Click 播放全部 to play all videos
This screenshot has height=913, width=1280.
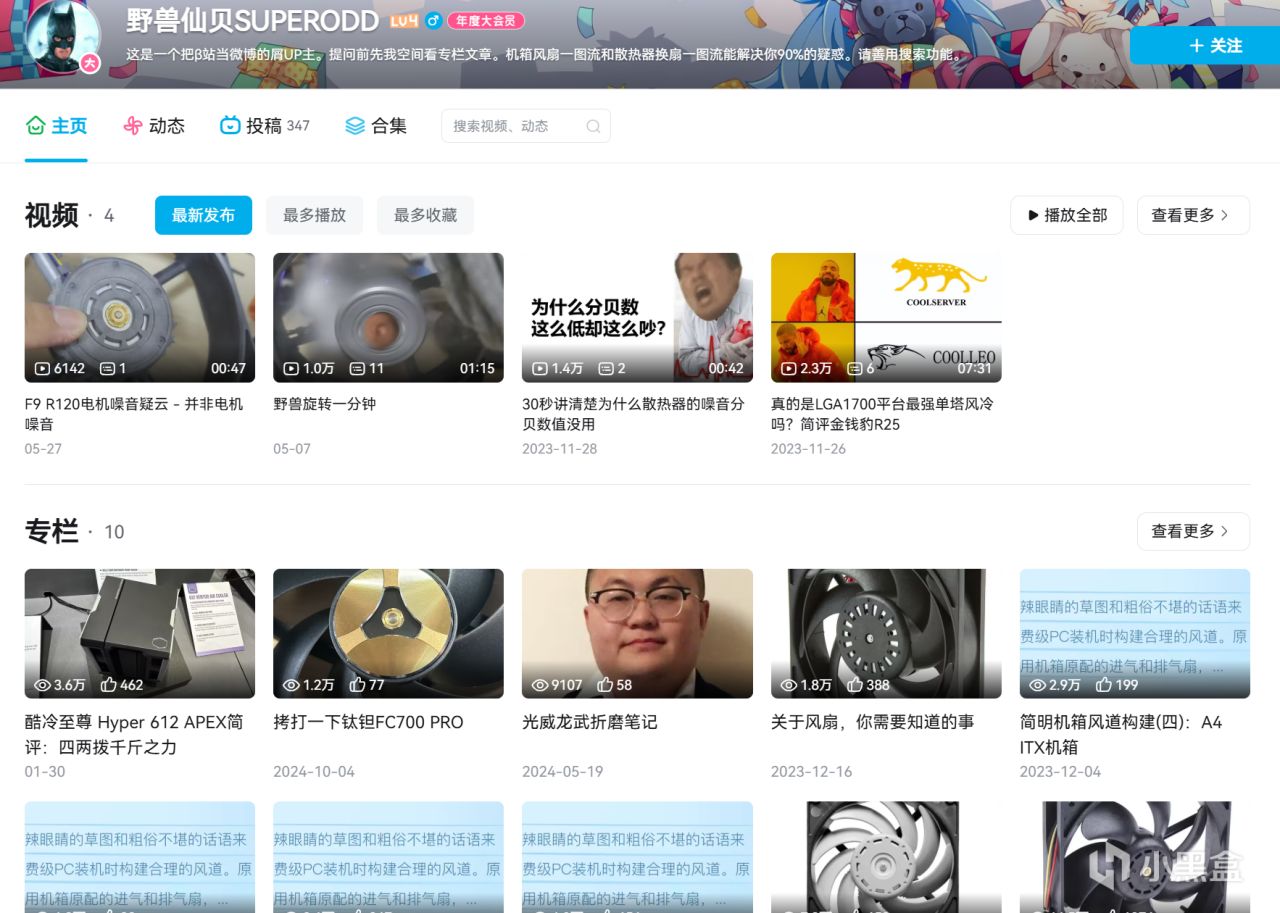(1067, 215)
